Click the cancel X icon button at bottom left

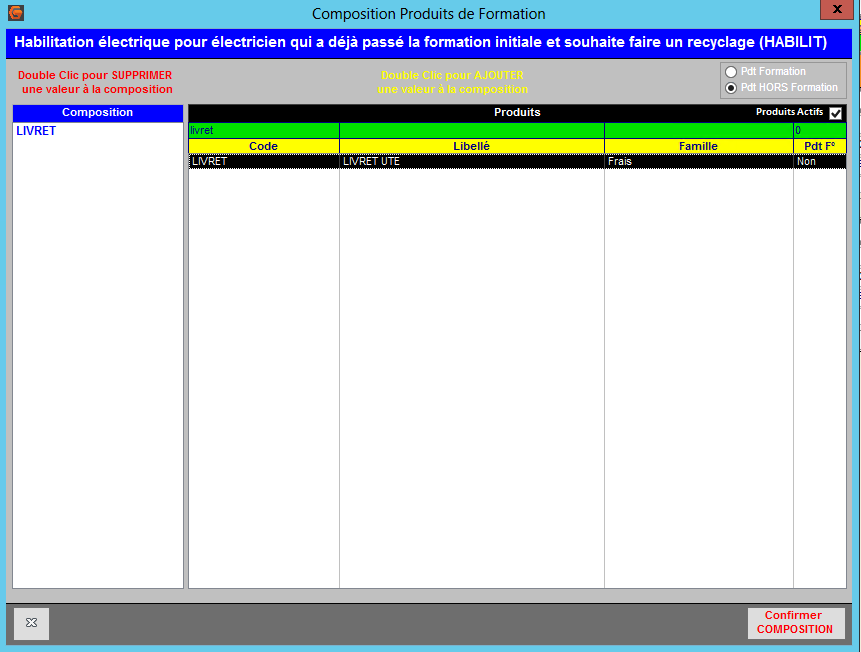click(31, 623)
